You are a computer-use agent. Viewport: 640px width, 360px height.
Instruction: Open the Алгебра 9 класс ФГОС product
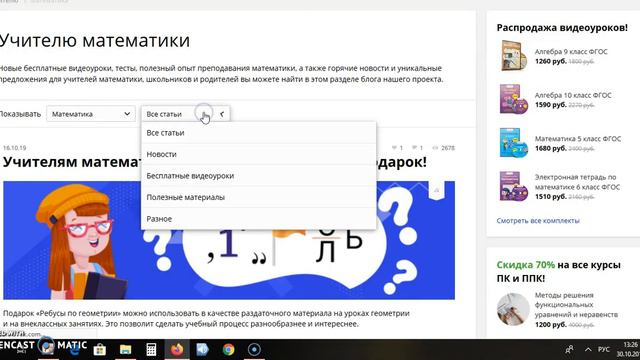[x=571, y=51]
